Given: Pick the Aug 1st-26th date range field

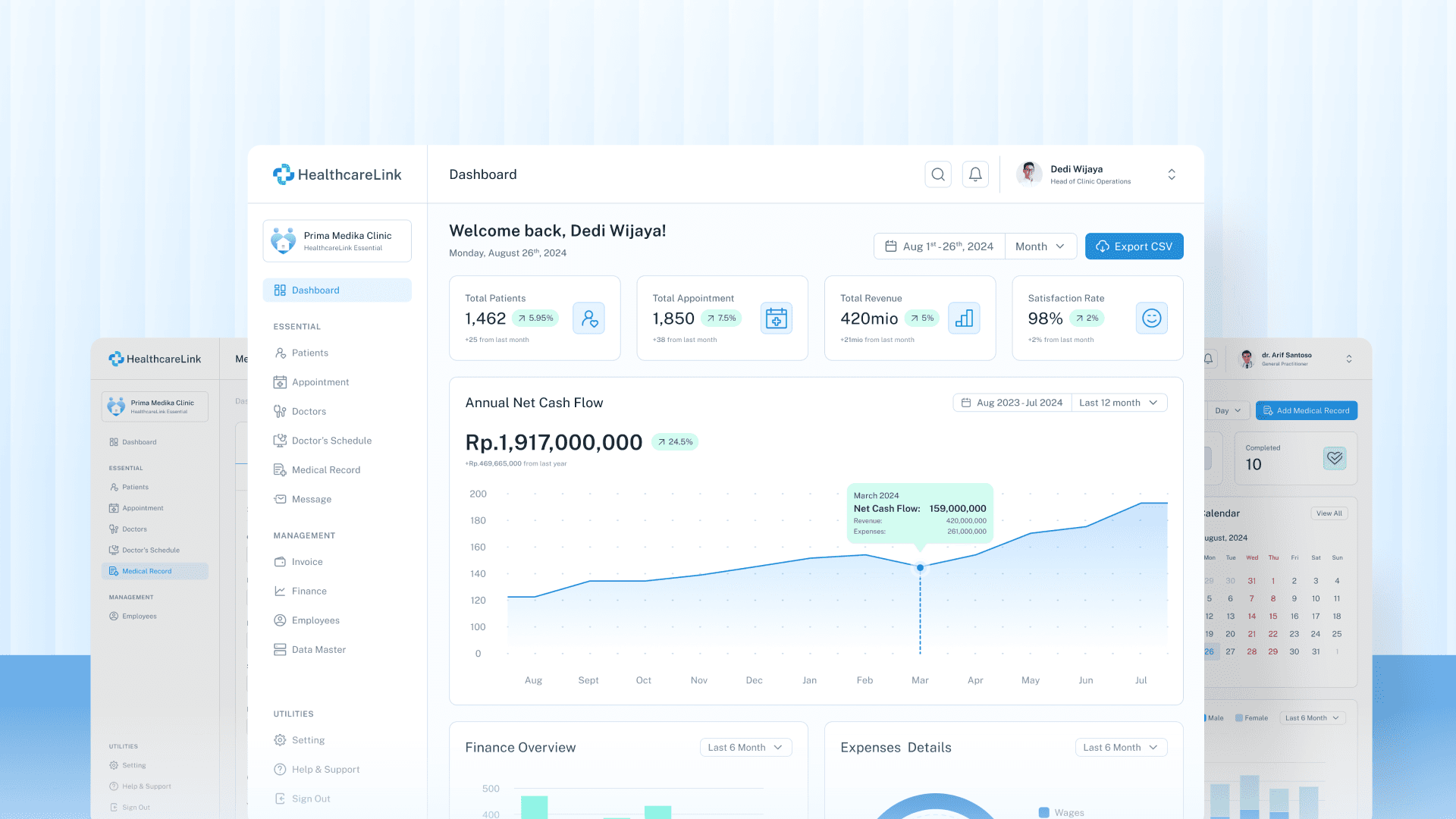Looking at the screenshot, I should [940, 246].
